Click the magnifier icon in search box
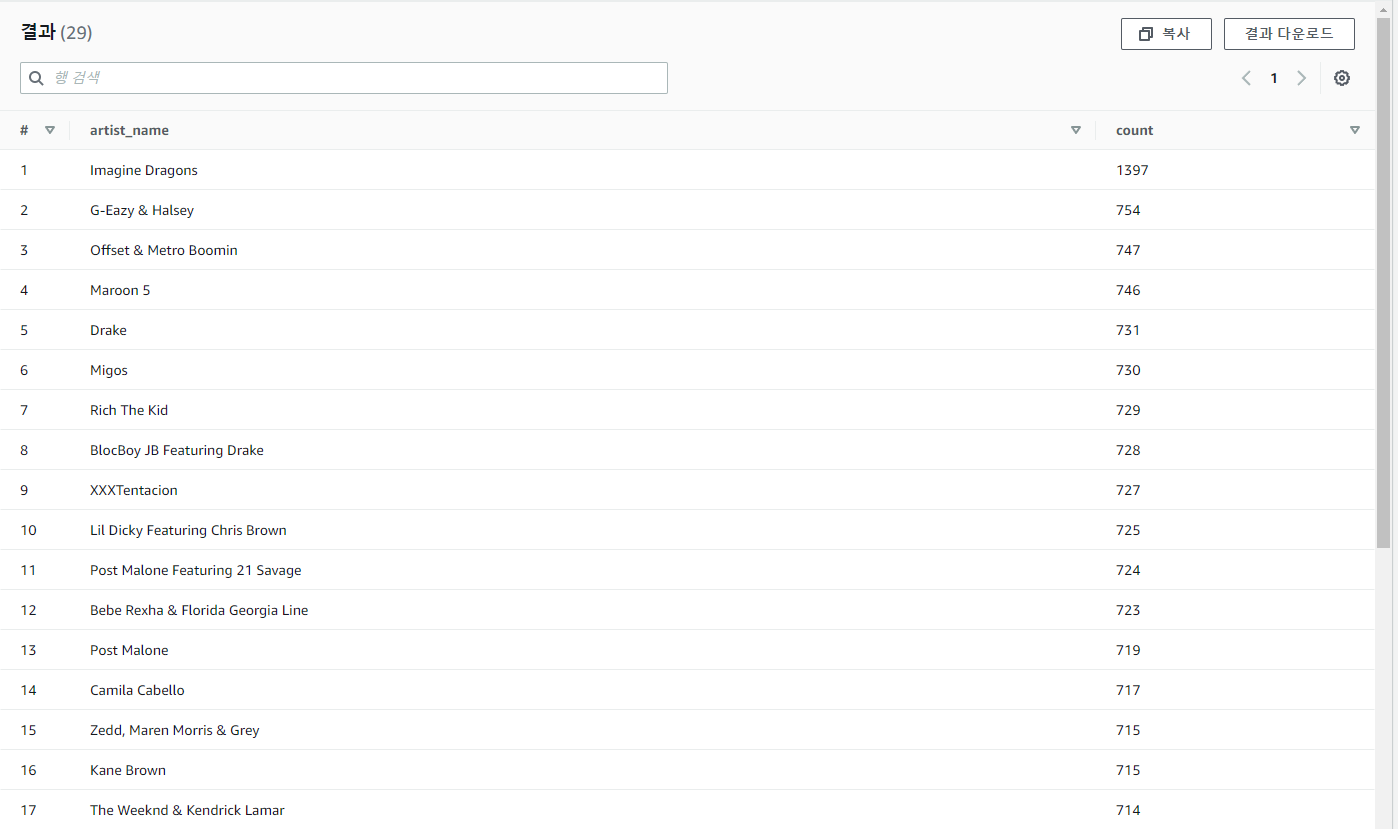The height and width of the screenshot is (829, 1398). (x=36, y=78)
